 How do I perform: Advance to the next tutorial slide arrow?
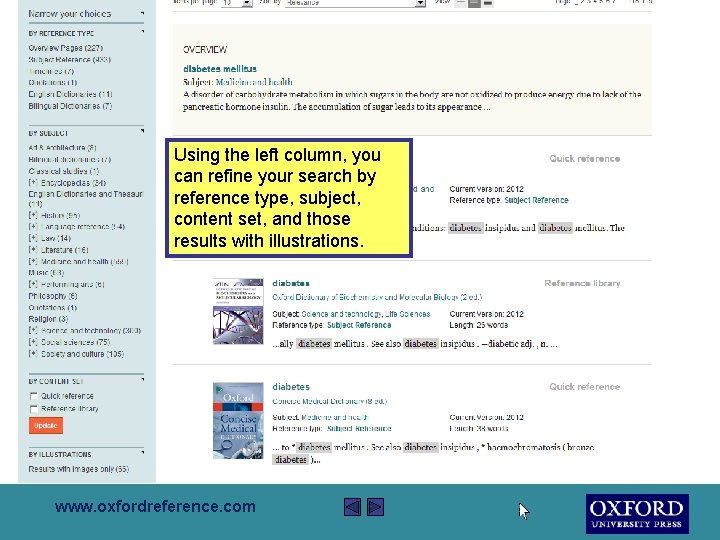tap(375, 507)
